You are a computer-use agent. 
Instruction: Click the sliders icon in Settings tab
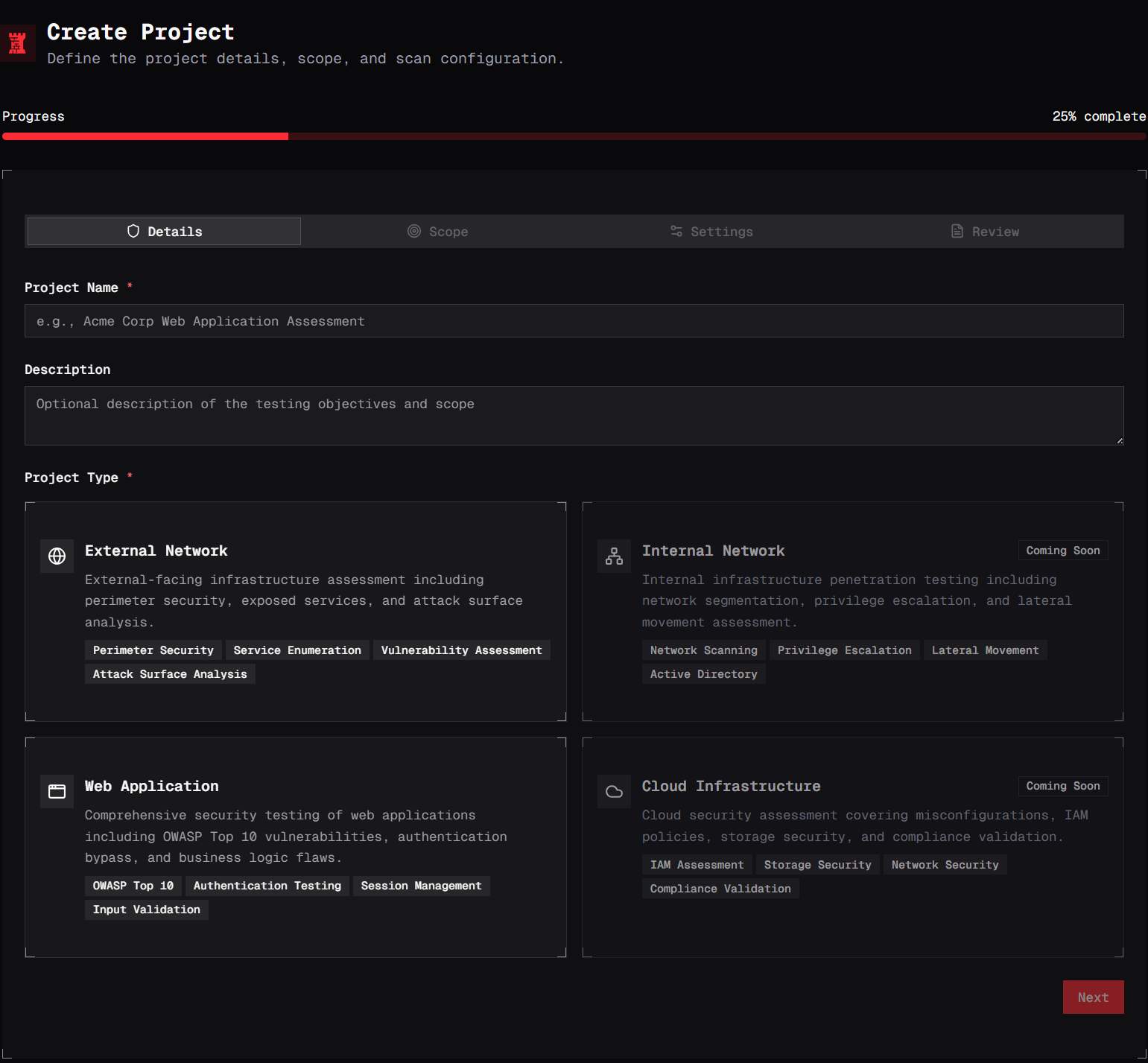(x=676, y=232)
